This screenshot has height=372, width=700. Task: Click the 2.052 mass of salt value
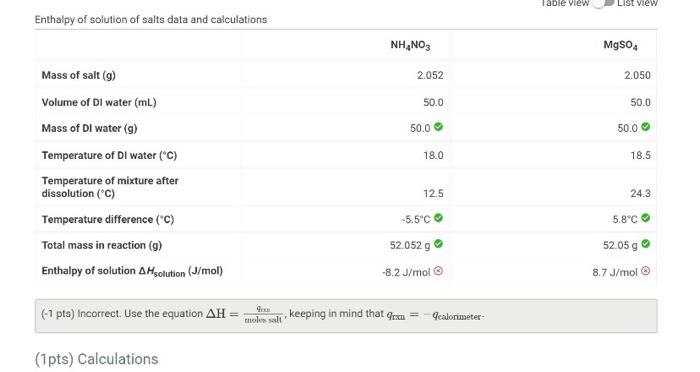(x=430, y=75)
